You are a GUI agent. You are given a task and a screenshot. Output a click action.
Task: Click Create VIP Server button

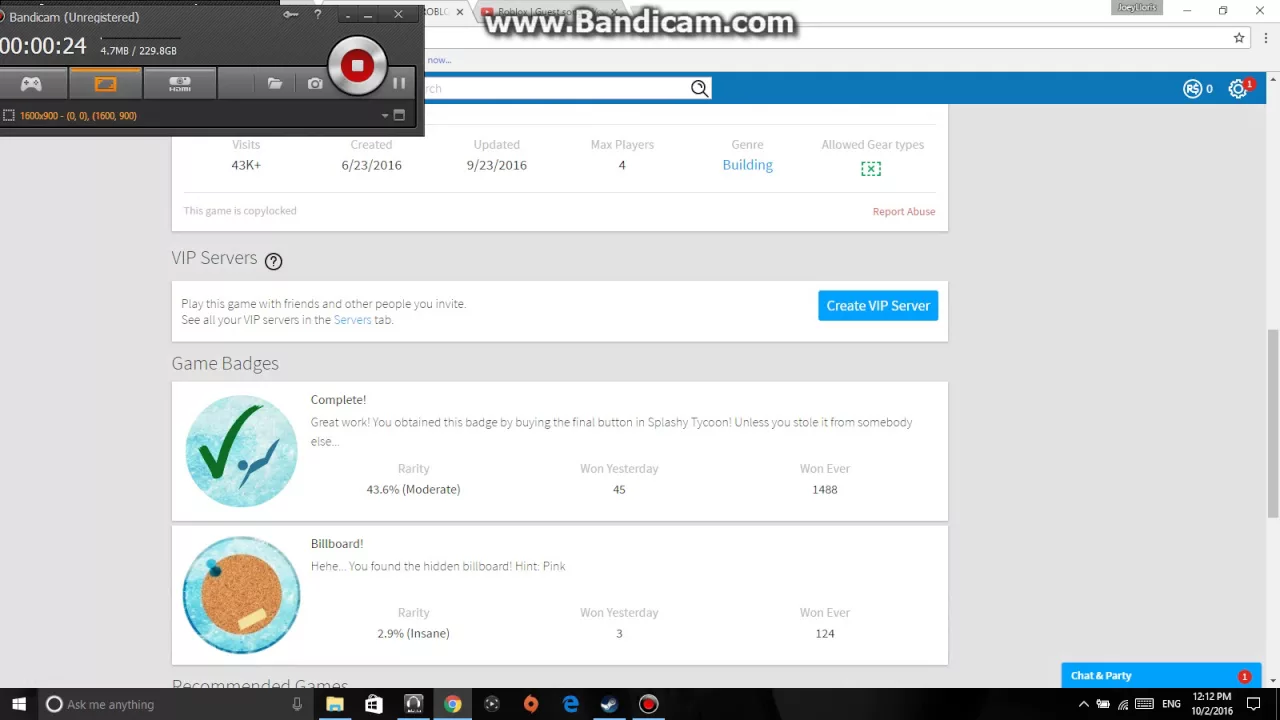pyautogui.click(x=878, y=306)
